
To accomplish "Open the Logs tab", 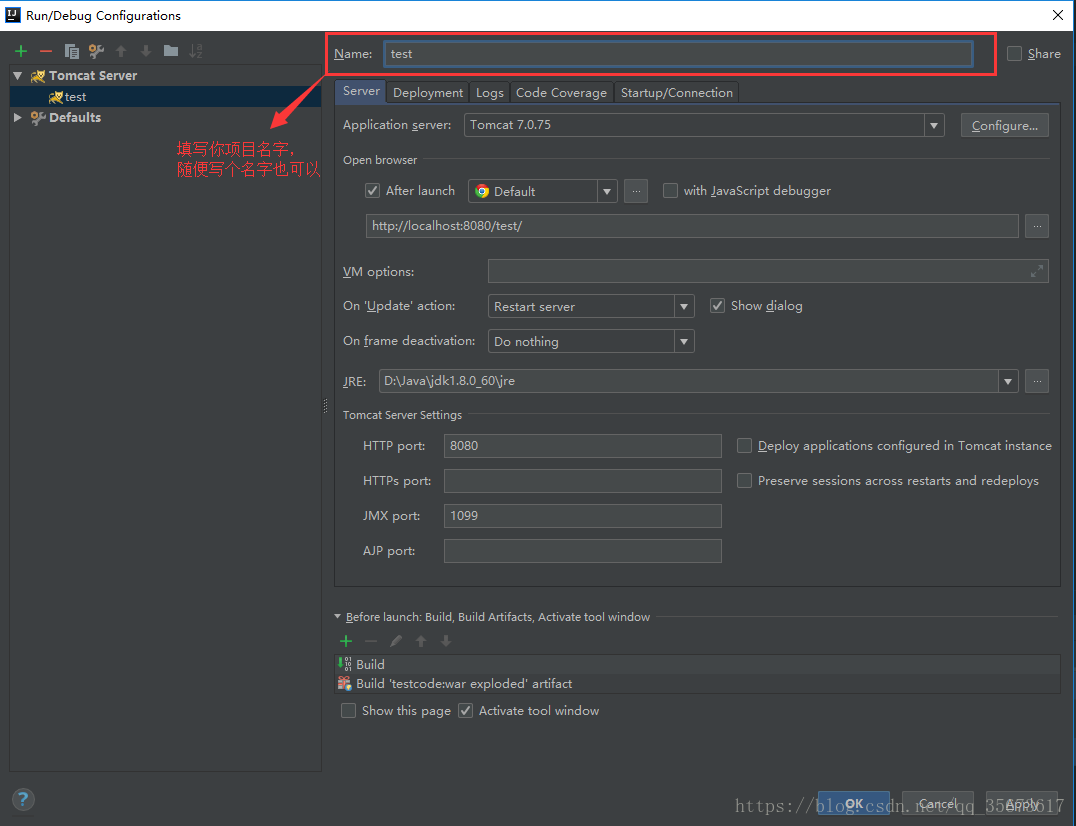I will 489,93.
